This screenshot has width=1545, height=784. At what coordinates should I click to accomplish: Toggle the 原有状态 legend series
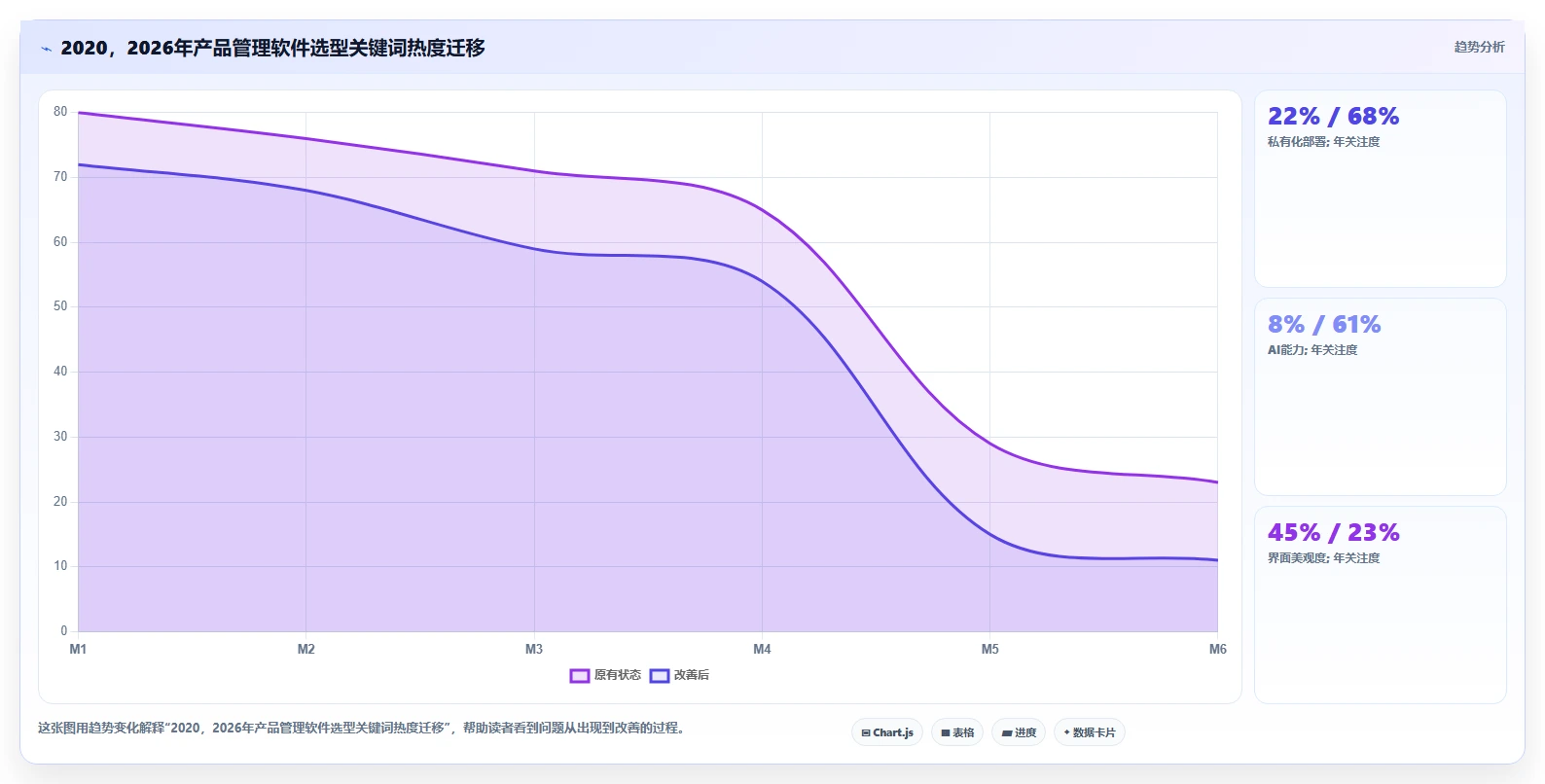tap(605, 675)
